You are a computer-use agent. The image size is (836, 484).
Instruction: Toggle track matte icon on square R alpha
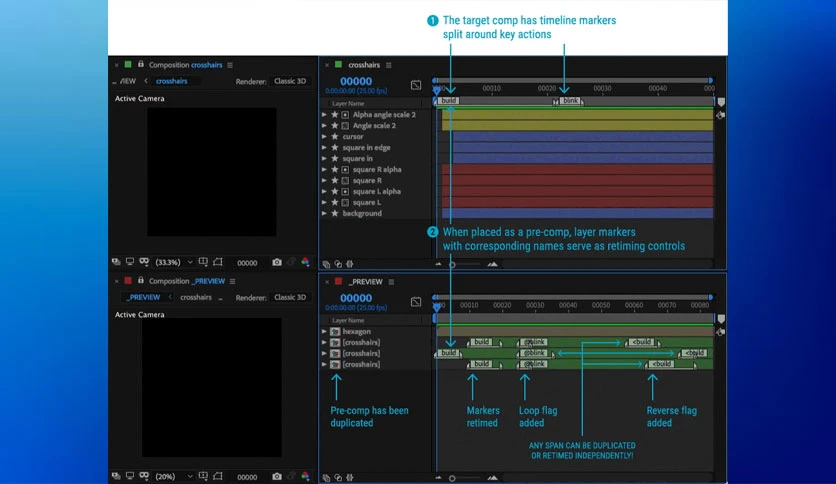[345, 170]
